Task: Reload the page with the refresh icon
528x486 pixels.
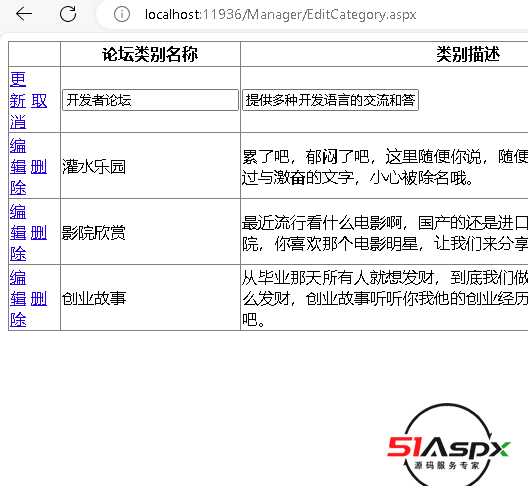Action: (x=68, y=14)
